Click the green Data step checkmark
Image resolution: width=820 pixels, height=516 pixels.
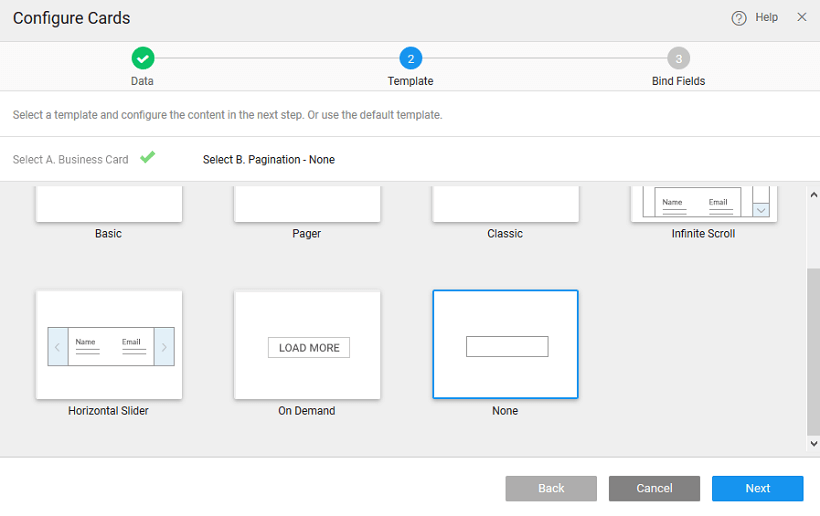pos(142,58)
